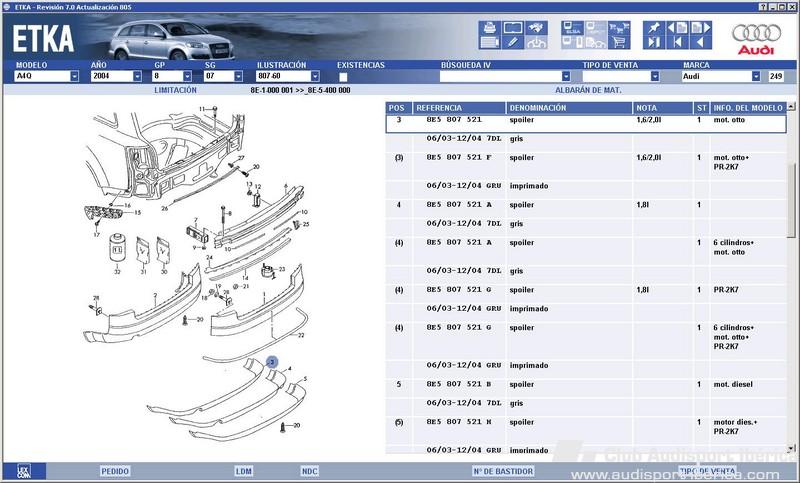
Task: Click the parts list scrollbar up arrow
Action: tap(791, 107)
